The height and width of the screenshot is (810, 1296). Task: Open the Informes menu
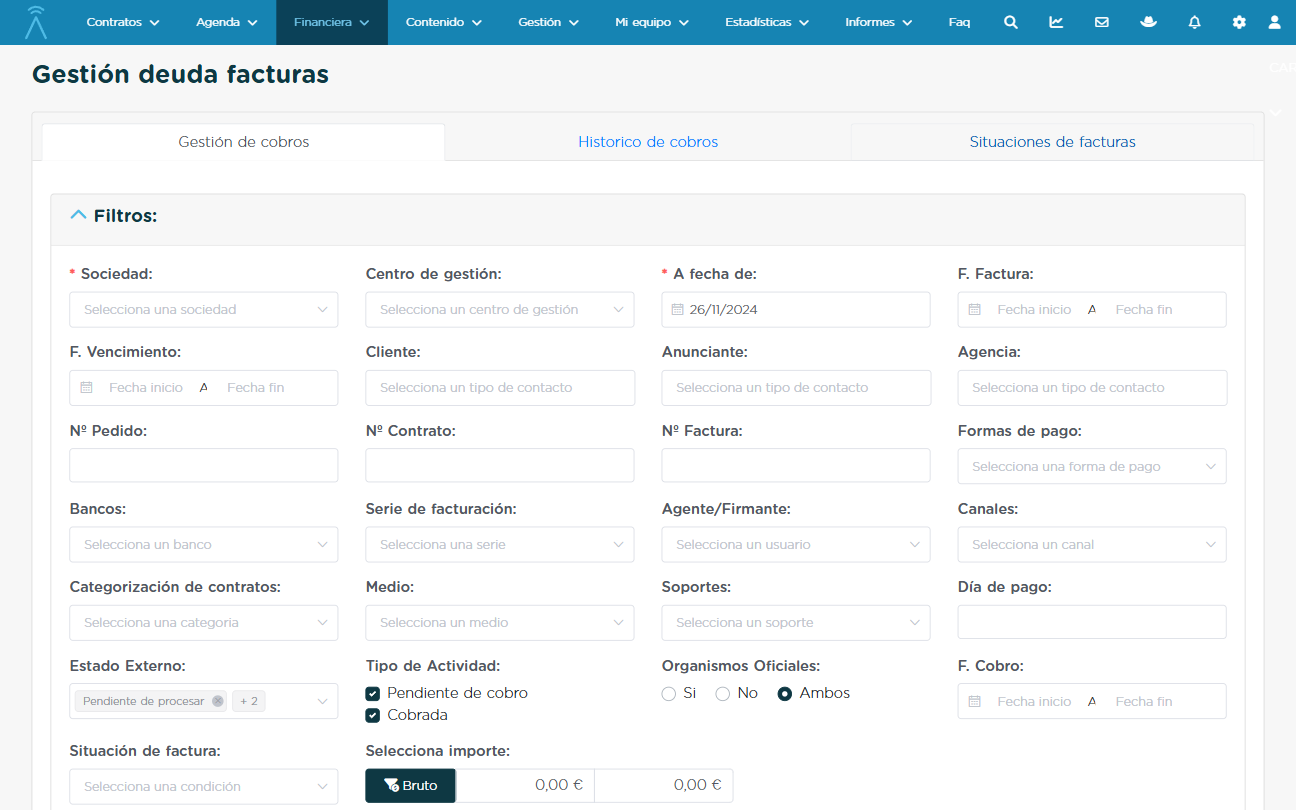point(878,22)
